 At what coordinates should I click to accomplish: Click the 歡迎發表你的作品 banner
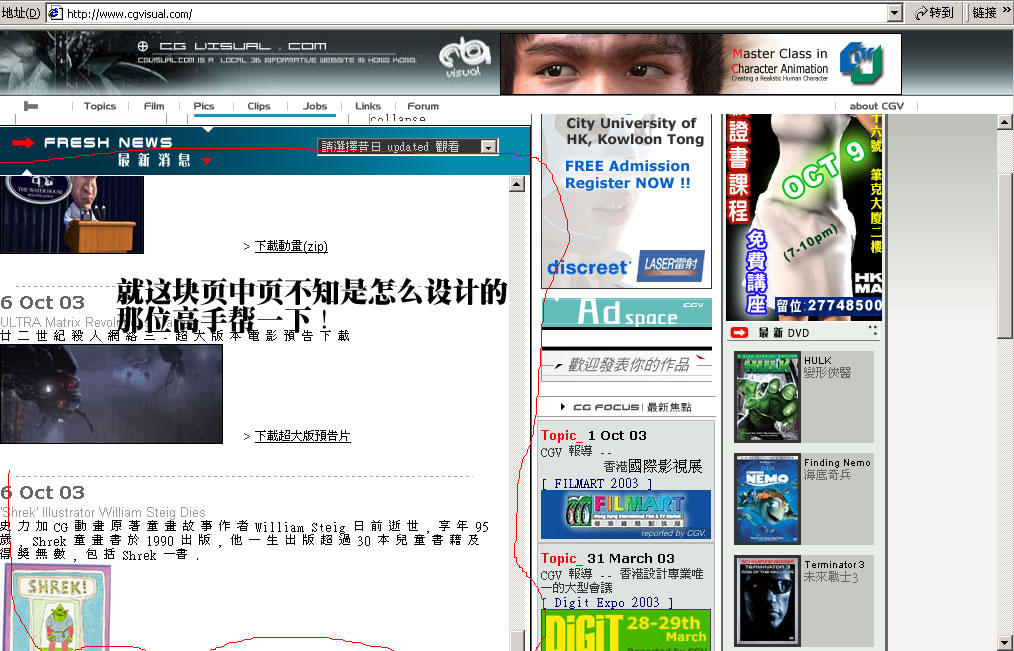[627, 365]
